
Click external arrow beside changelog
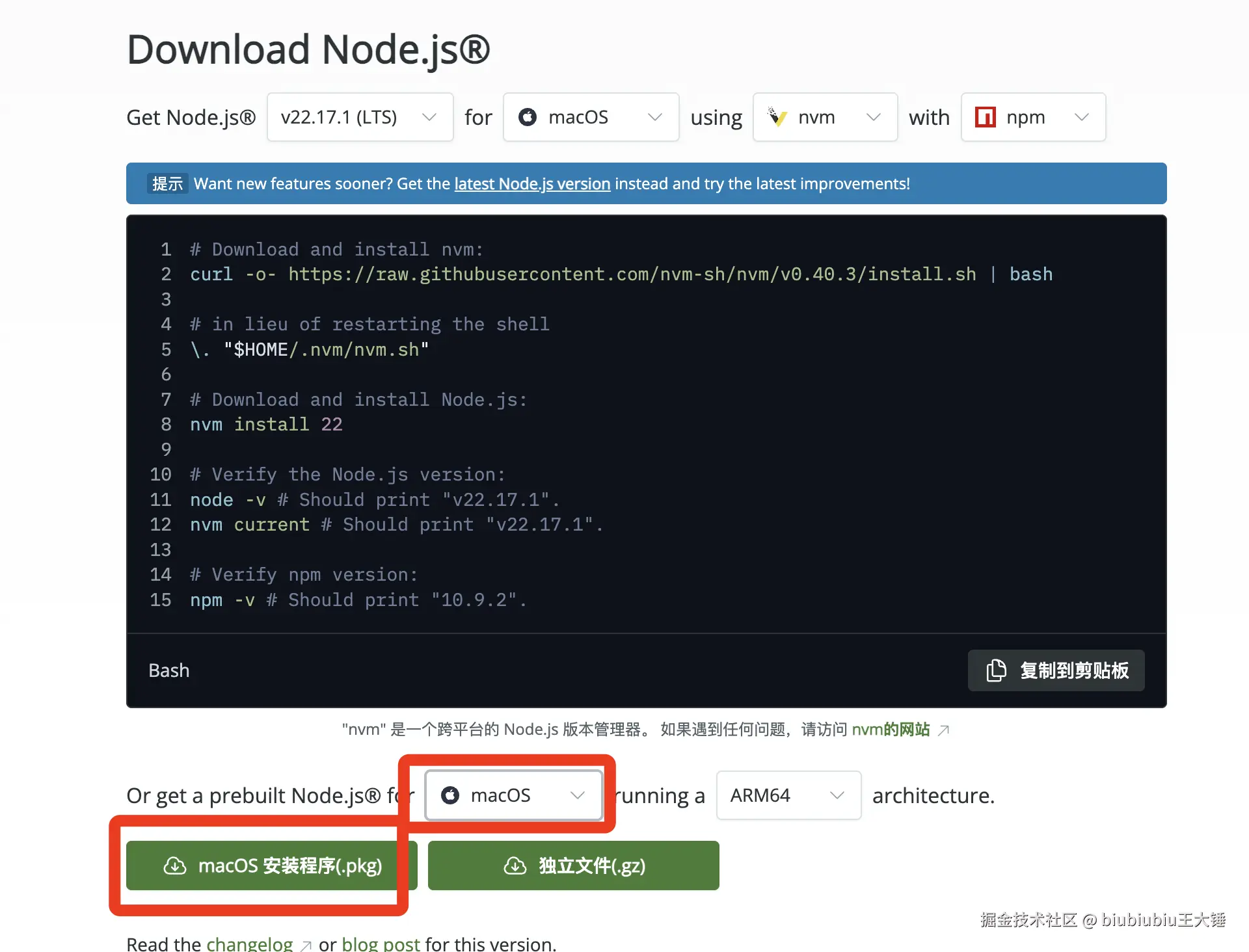point(306,945)
